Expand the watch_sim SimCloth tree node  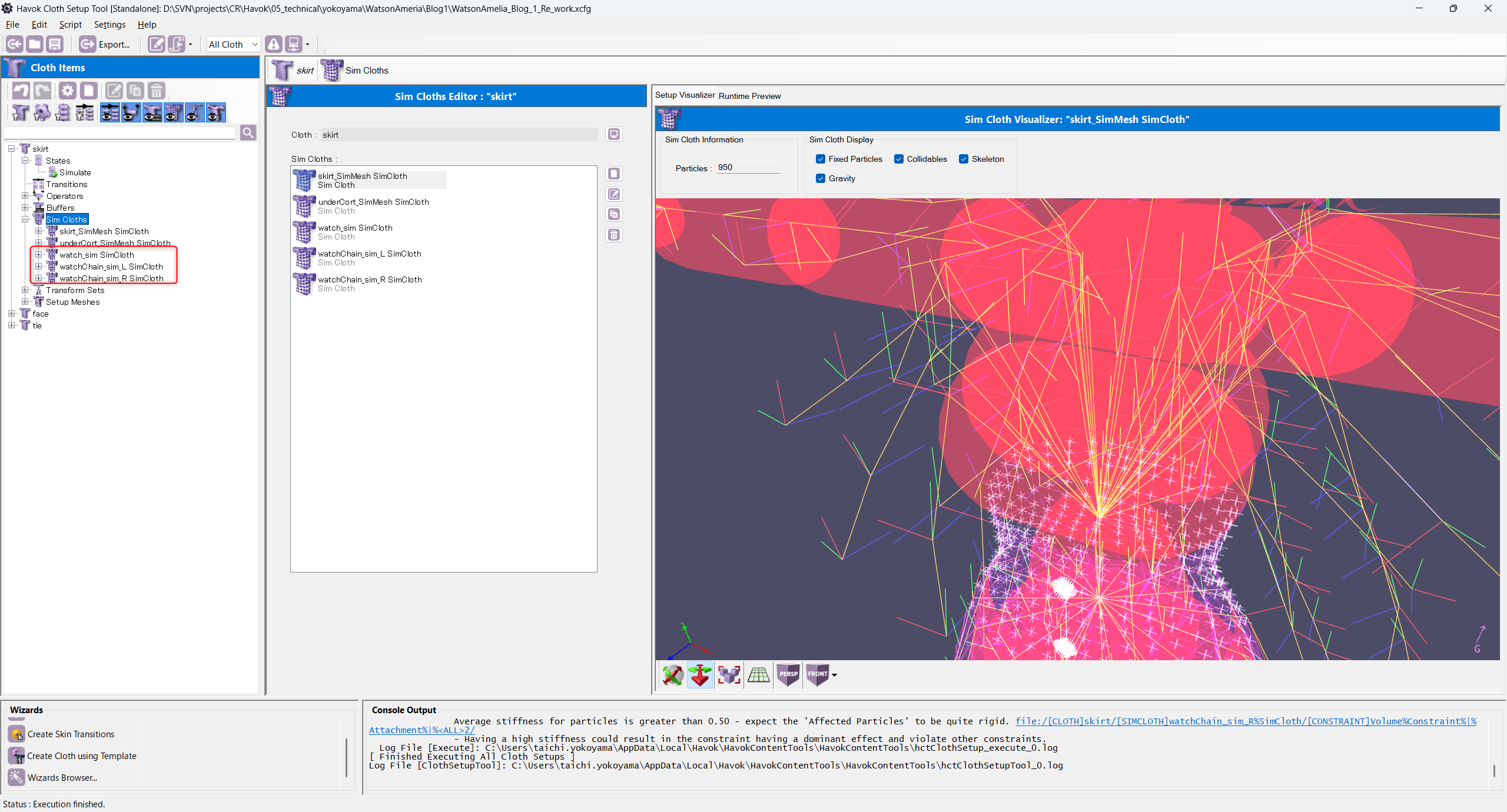click(39, 255)
